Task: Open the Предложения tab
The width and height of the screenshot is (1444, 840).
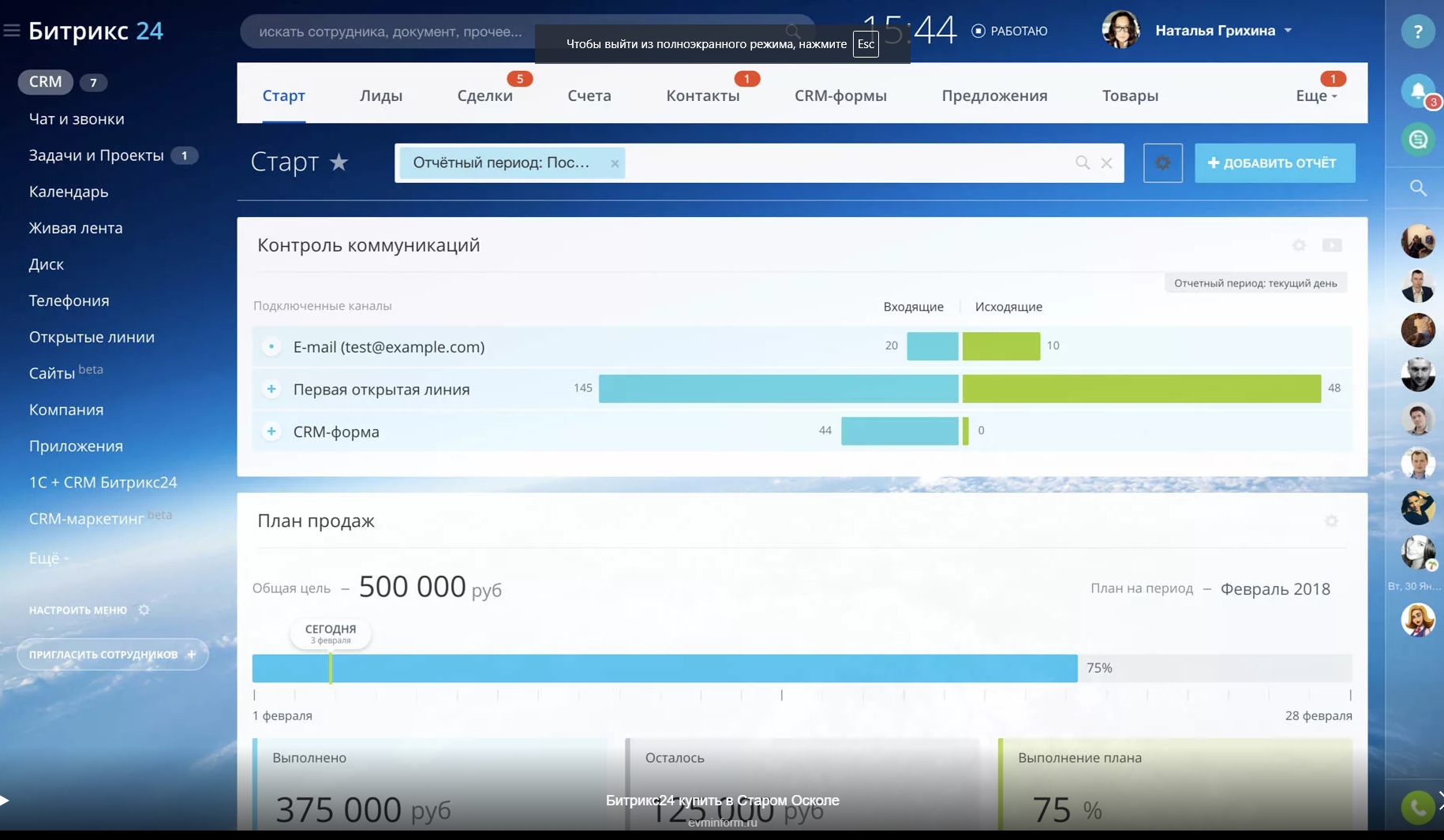Action: tap(994, 95)
